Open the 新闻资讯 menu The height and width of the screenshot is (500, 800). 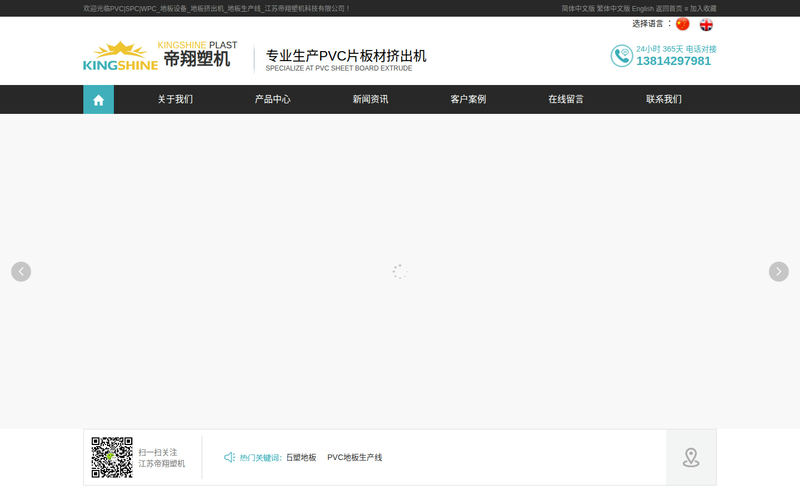coord(370,99)
